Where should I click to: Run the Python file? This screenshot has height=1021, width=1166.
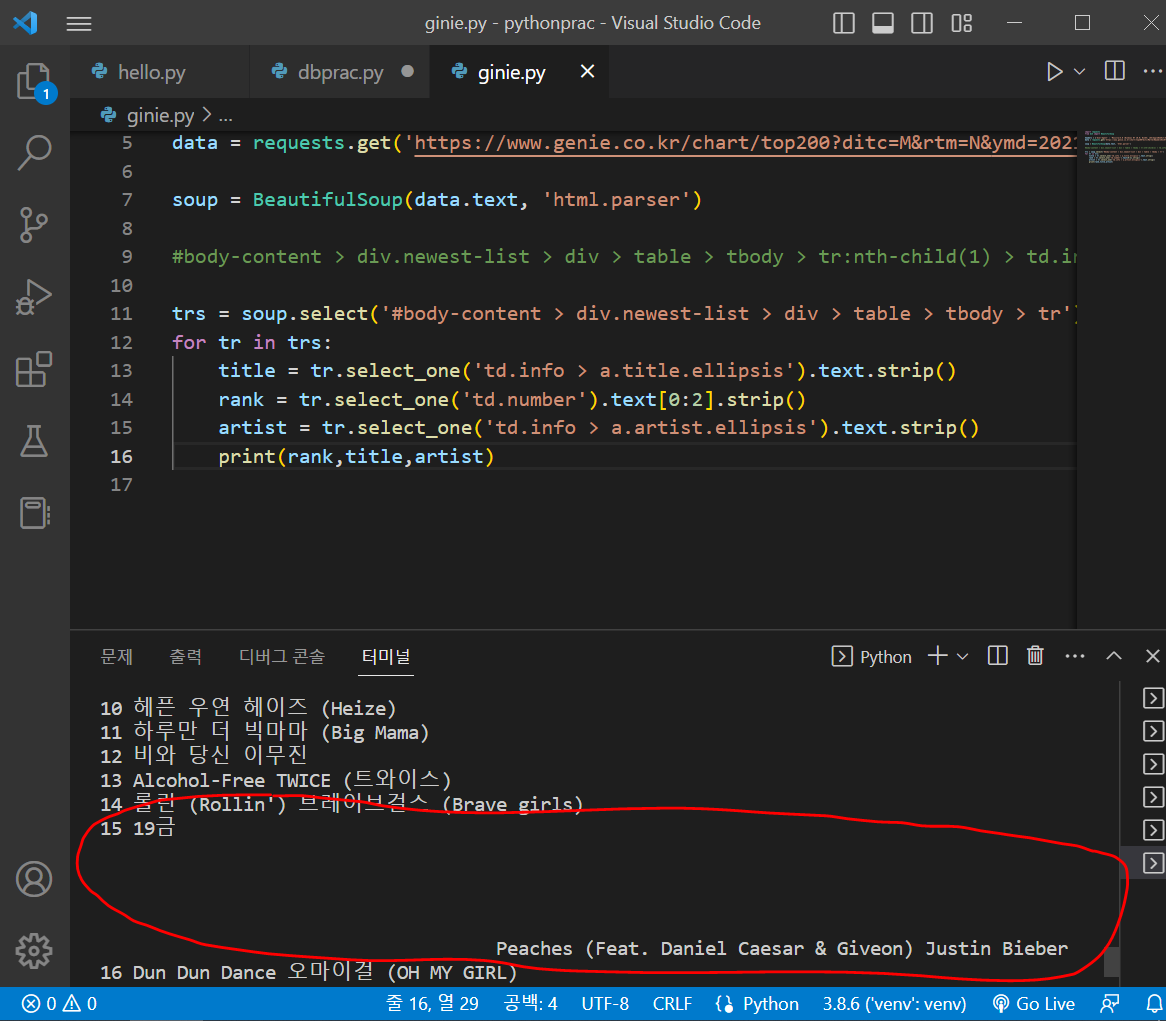point(1054,71)
